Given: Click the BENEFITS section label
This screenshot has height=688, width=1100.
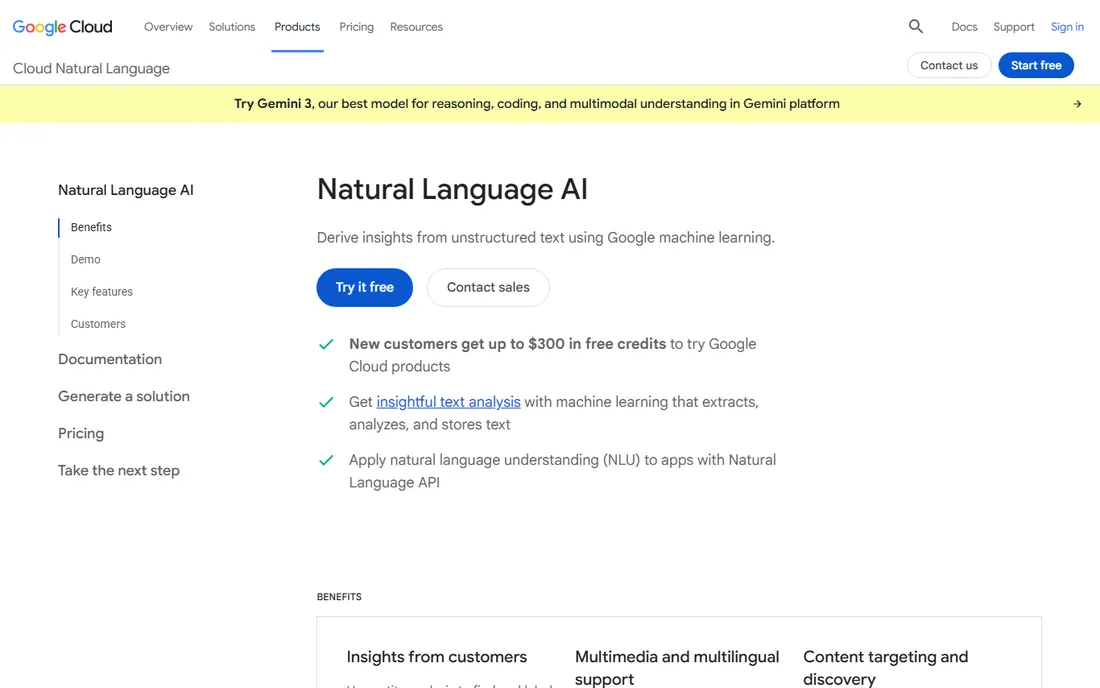Looking at the screenshot, I should point(340,597).
